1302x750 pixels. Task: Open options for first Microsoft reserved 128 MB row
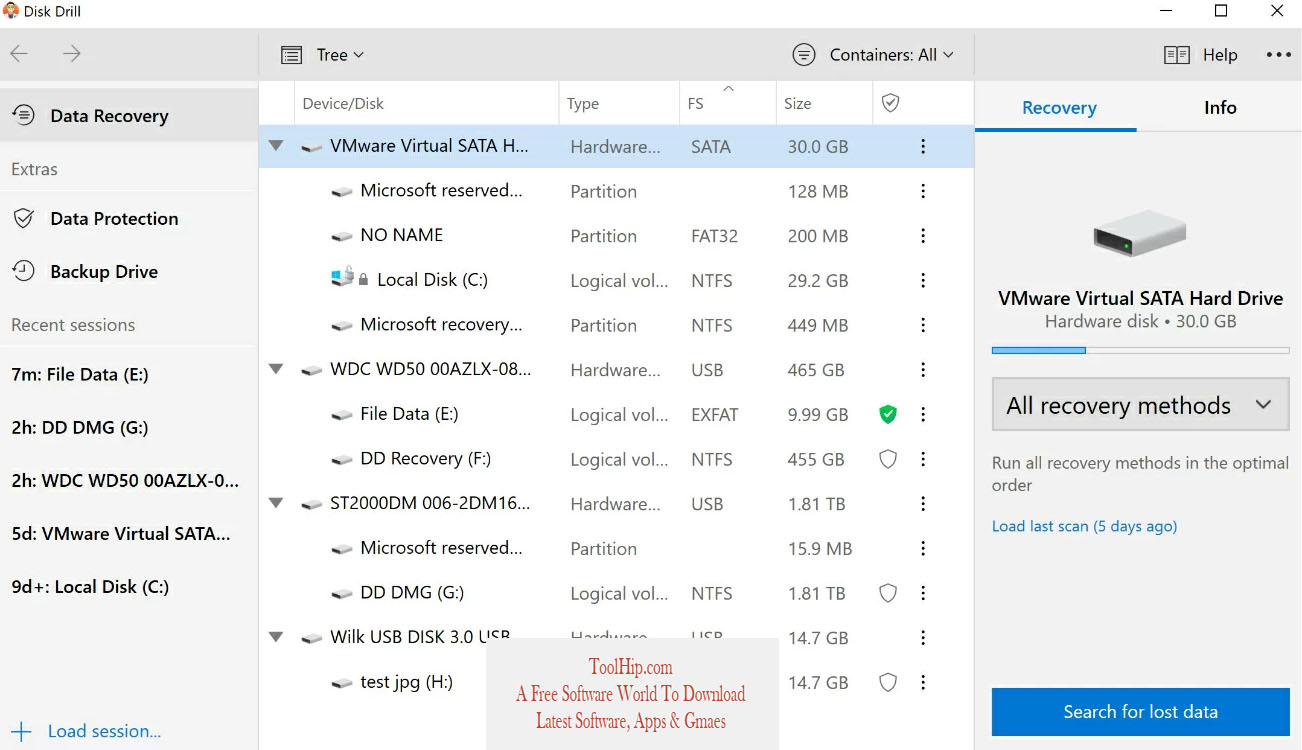click(923, 191)
